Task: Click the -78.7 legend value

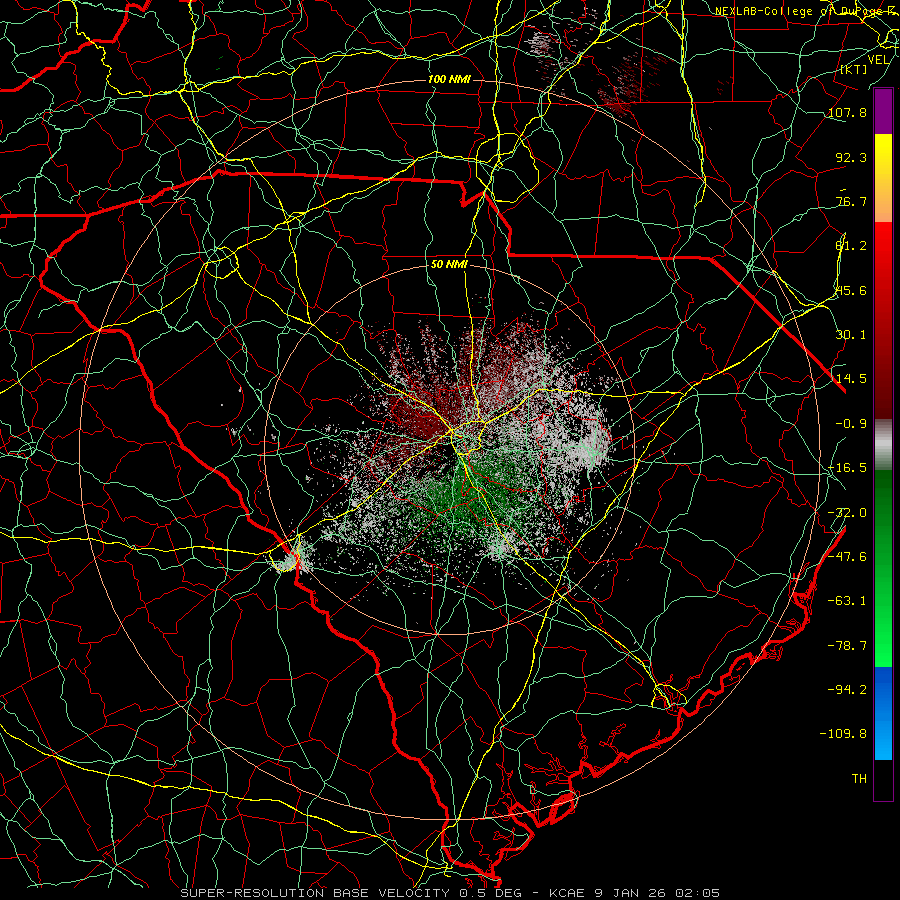Action: point(847,646)
